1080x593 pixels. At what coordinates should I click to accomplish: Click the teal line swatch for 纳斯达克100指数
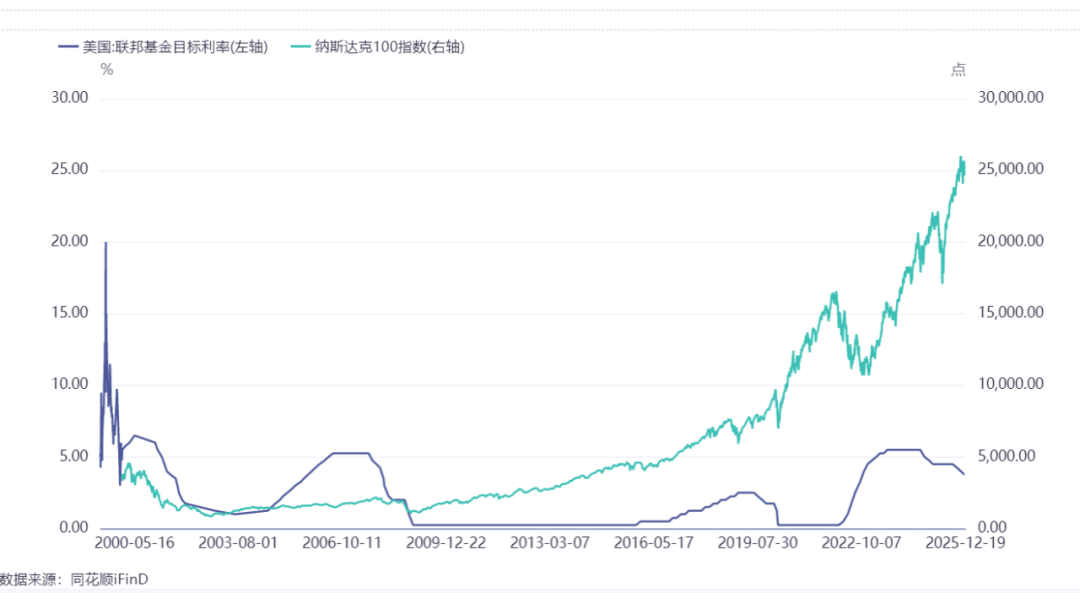coord(300,47)
